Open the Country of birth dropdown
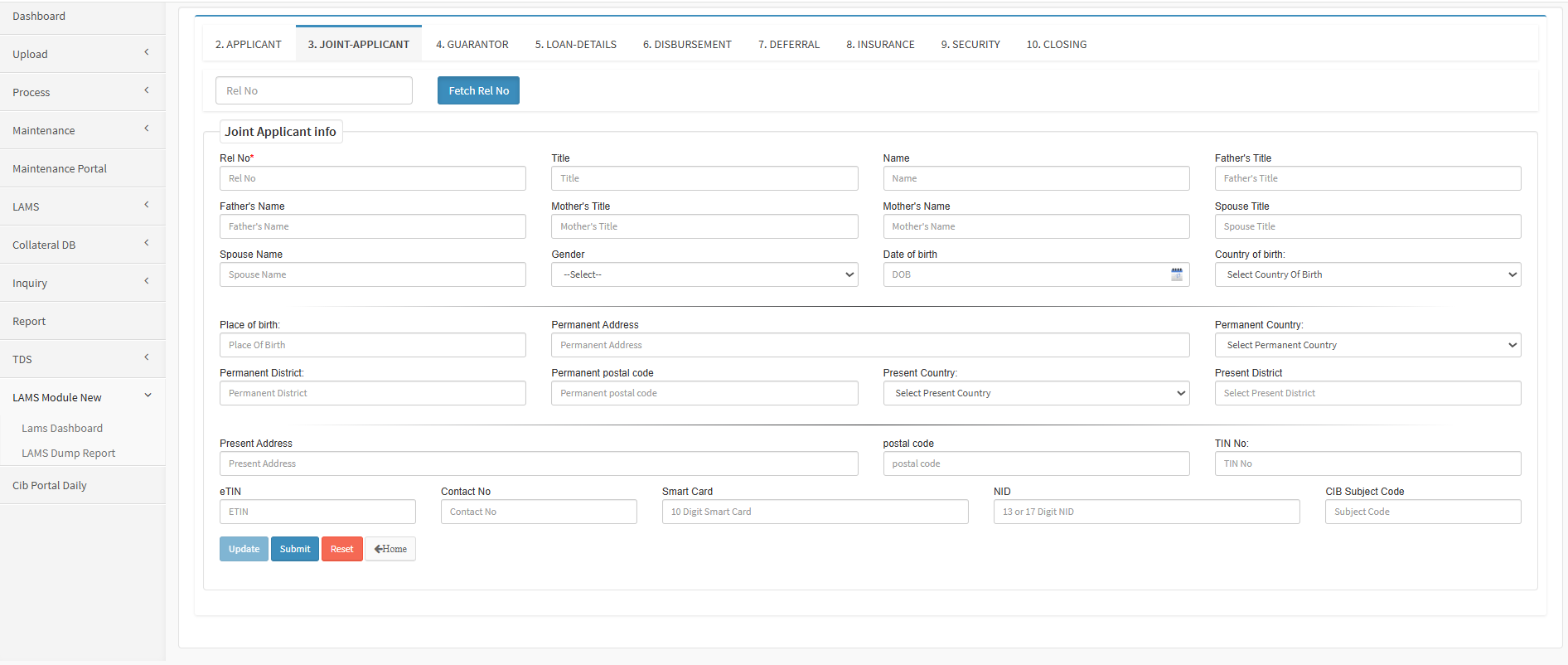This screenshot has width=1568, height=665. pos(1367,274)
